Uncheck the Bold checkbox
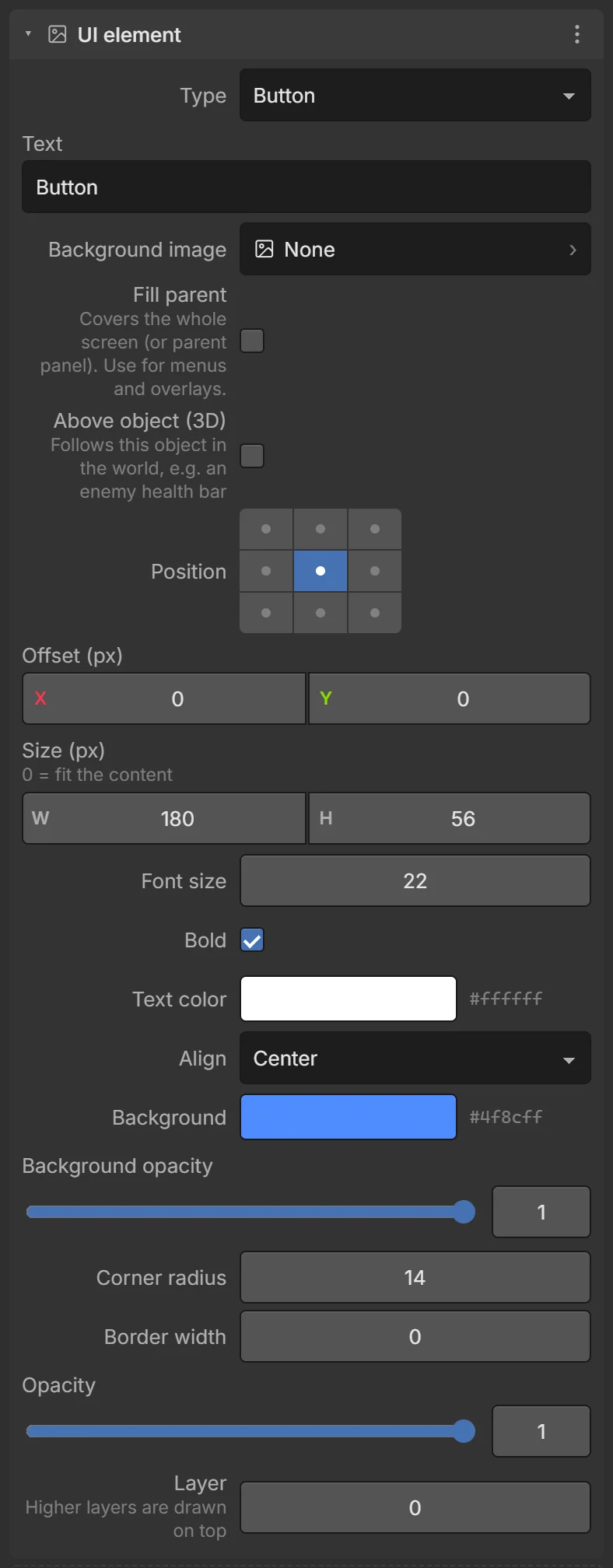 (x=252, y=940)
